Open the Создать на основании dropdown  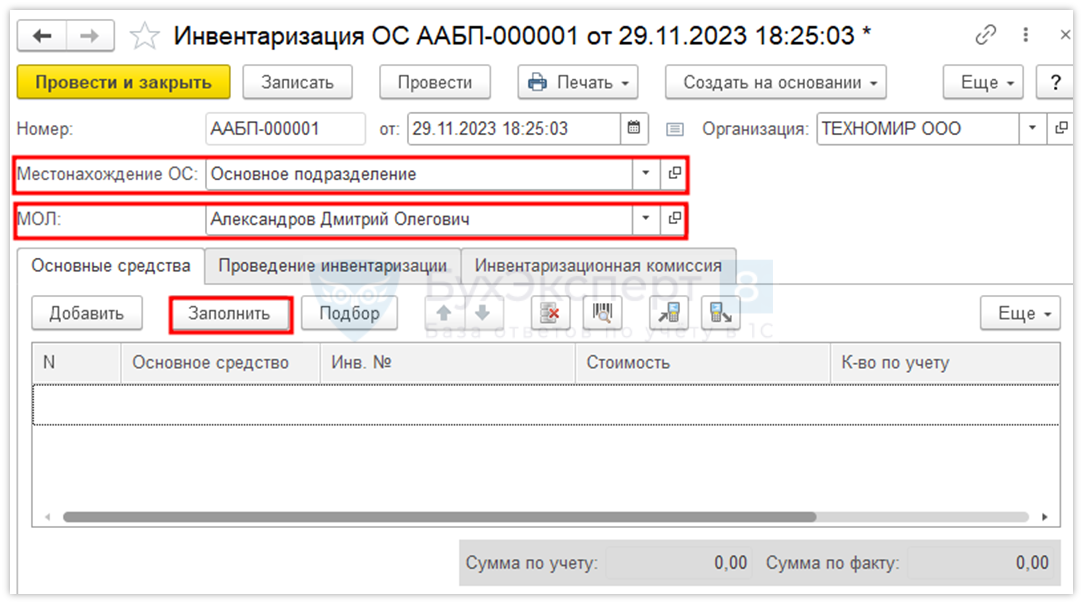(776, 82)
